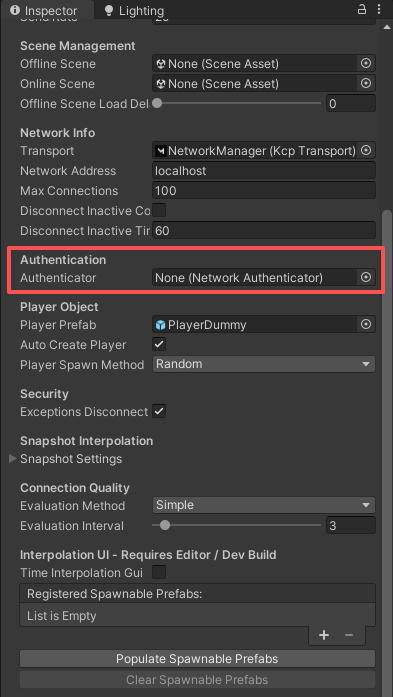Uncheck Exceptions Disconnect
The image size is (393, 697).
click(159, 411)
